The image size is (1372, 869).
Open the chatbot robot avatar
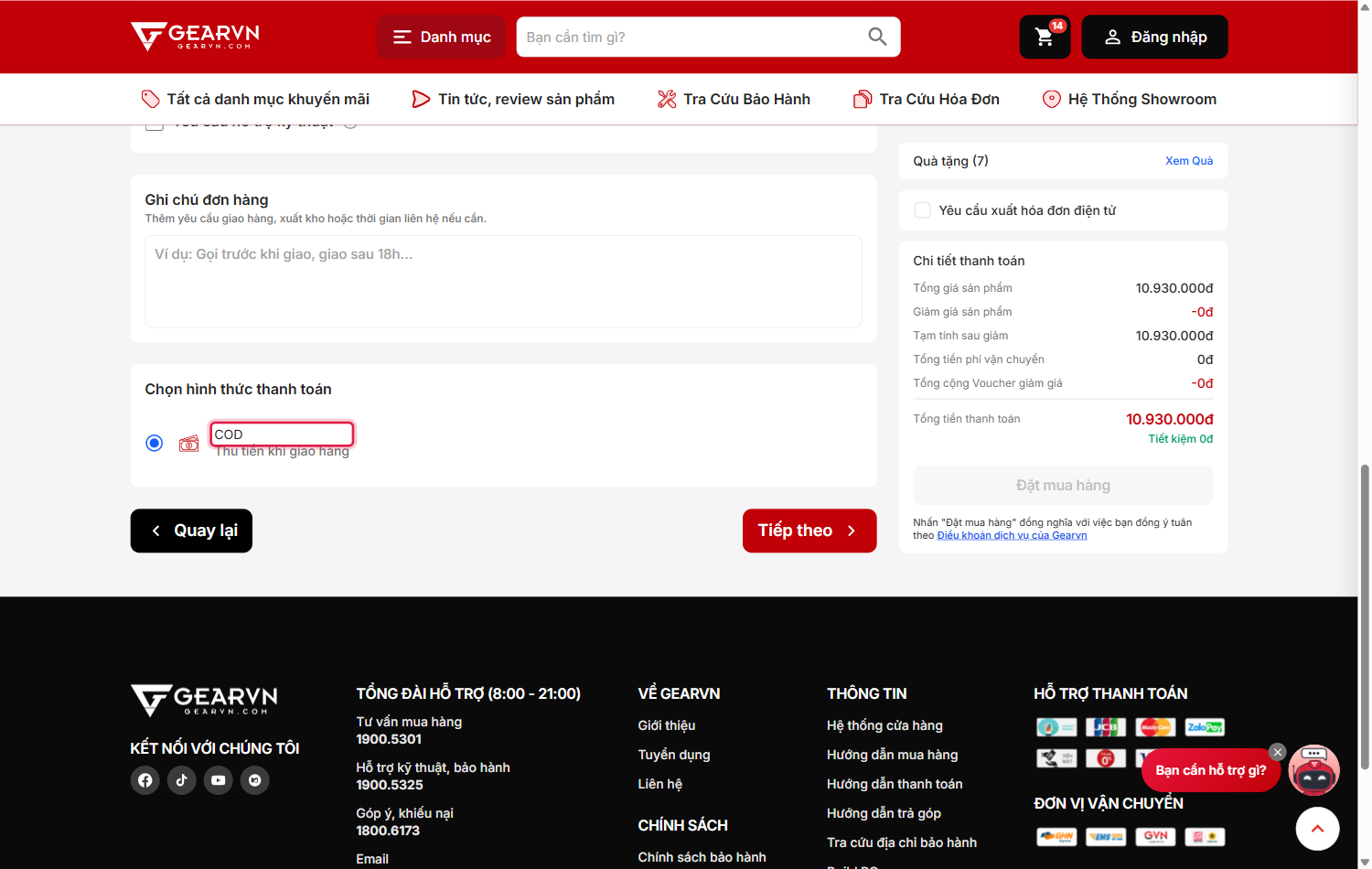click(x=1314, y=770)
